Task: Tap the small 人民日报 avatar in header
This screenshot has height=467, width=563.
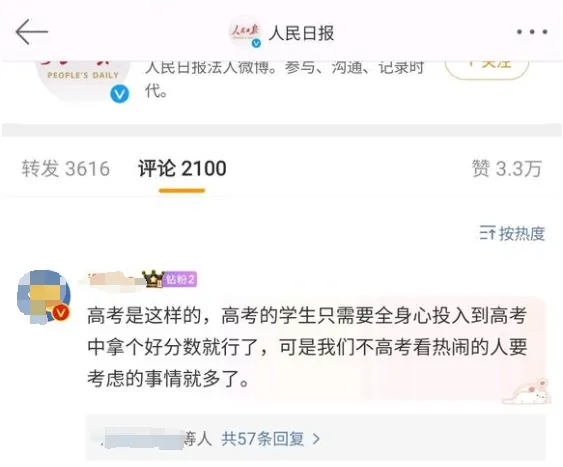Action: click(245, 32)
